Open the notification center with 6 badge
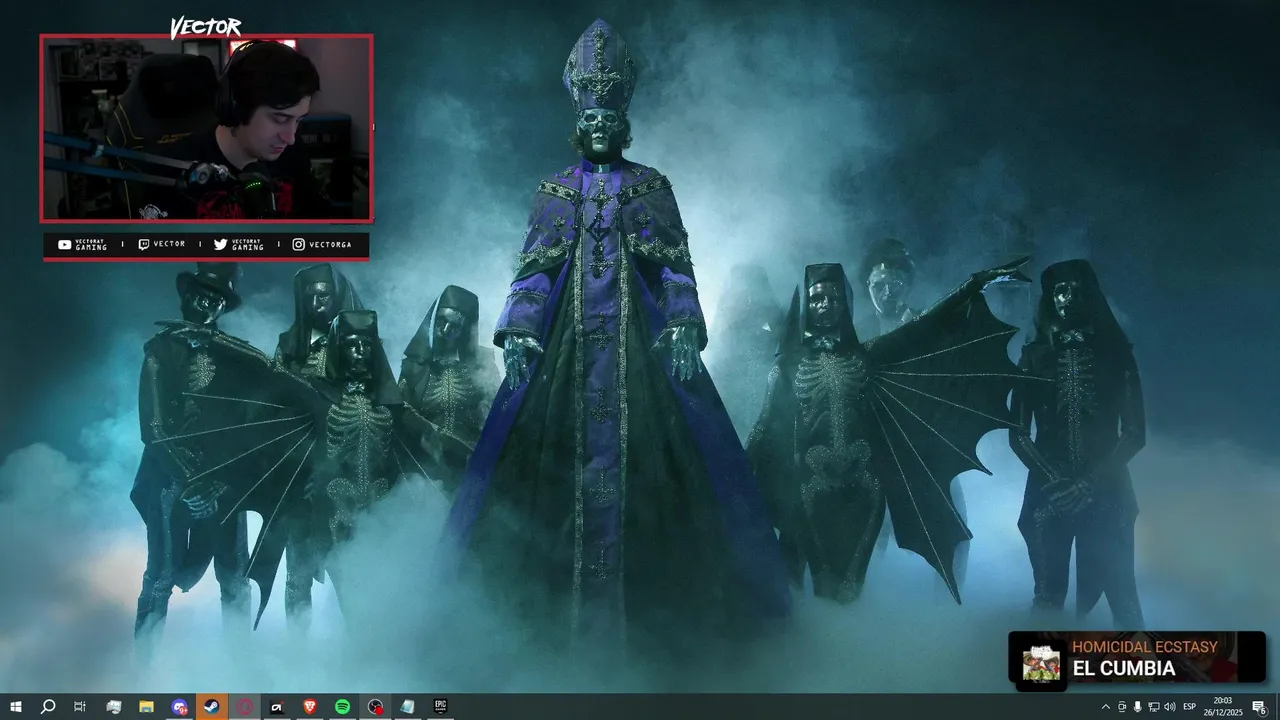The height and width of the screenshot is (720, 1280). 1259,707
